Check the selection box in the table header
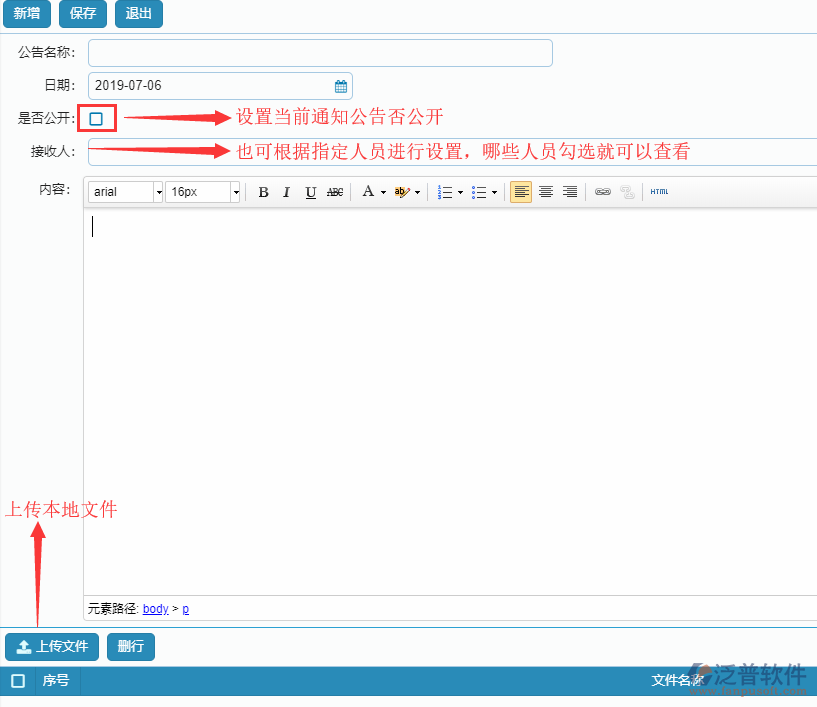 coord(16,680)
